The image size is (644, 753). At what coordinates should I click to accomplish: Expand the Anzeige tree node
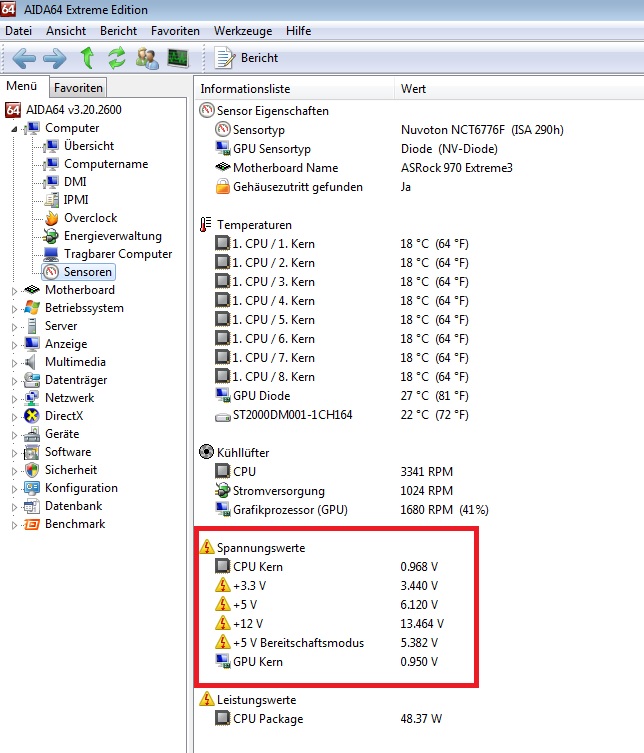(x=14, y=345)
